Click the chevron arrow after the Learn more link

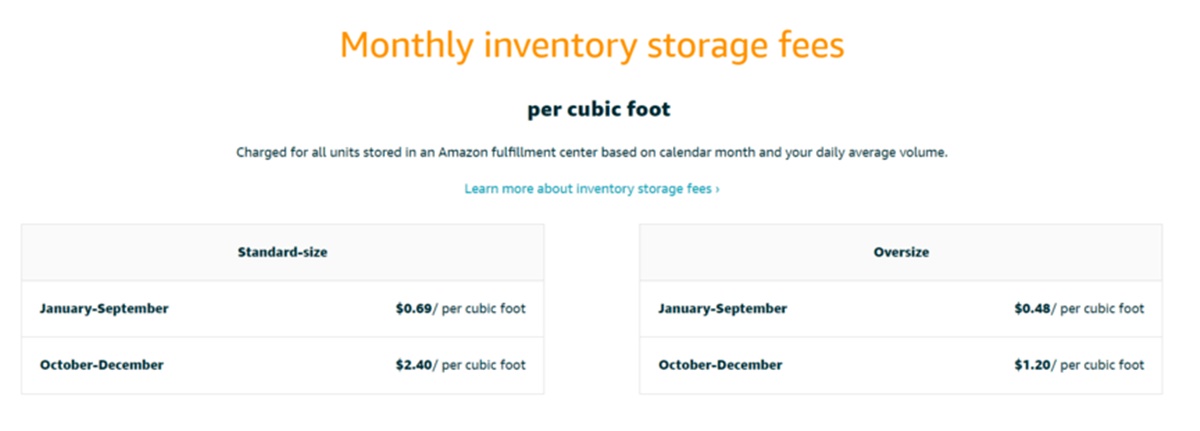(718, 189)
